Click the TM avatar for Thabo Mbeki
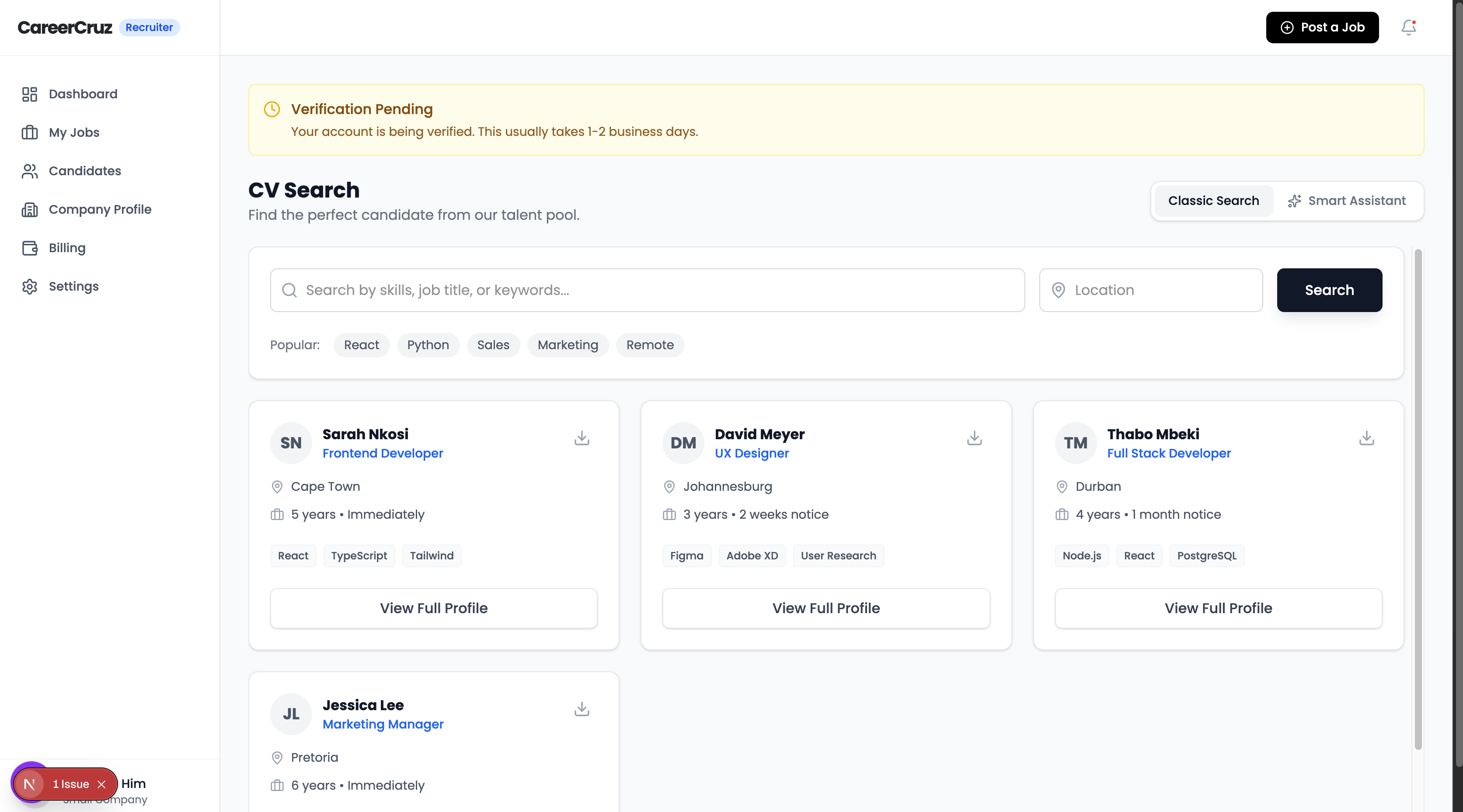Viewport: 1463px width, 812px height. click(x=1076, y=443)
